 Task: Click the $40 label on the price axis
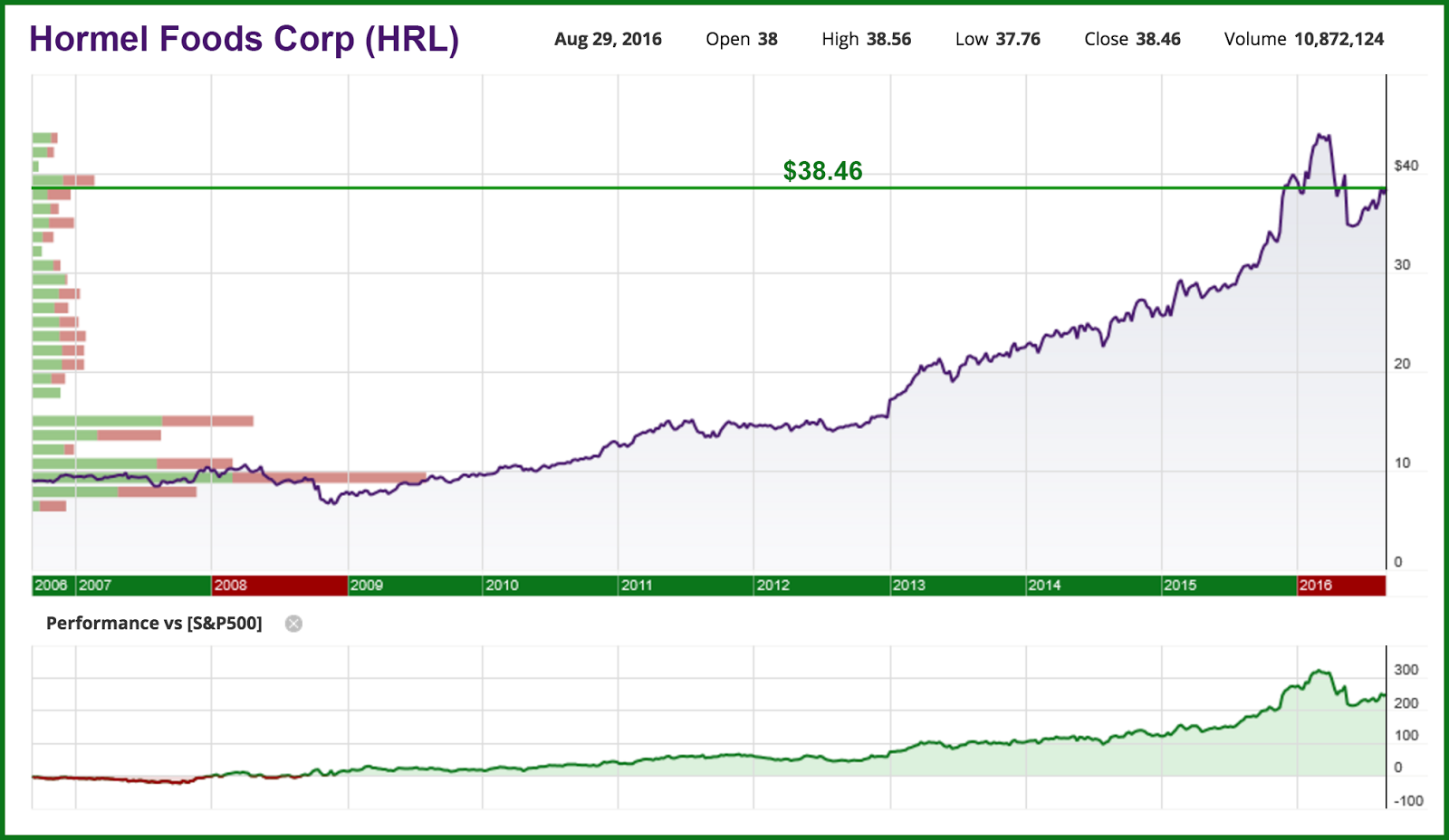coord(1406,166)
